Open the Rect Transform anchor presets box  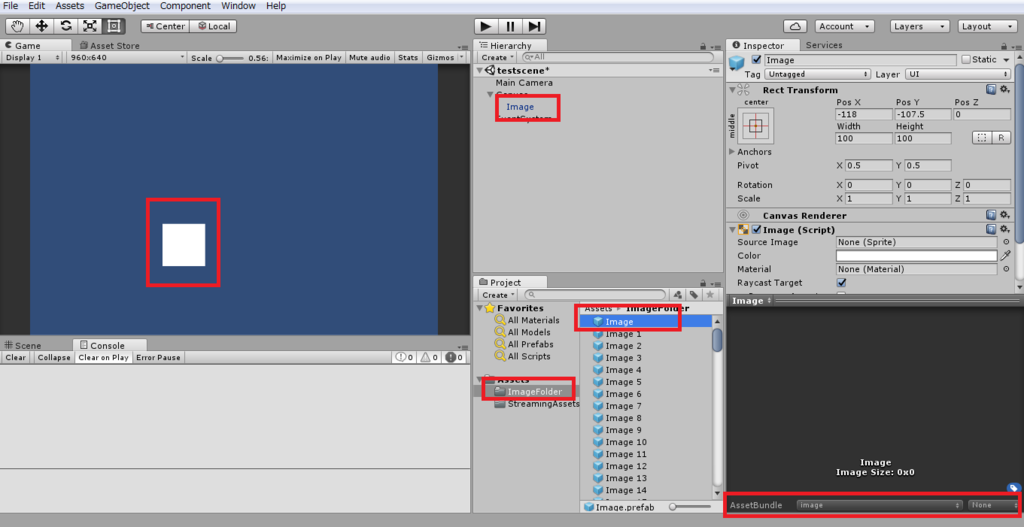coord(756,125)
